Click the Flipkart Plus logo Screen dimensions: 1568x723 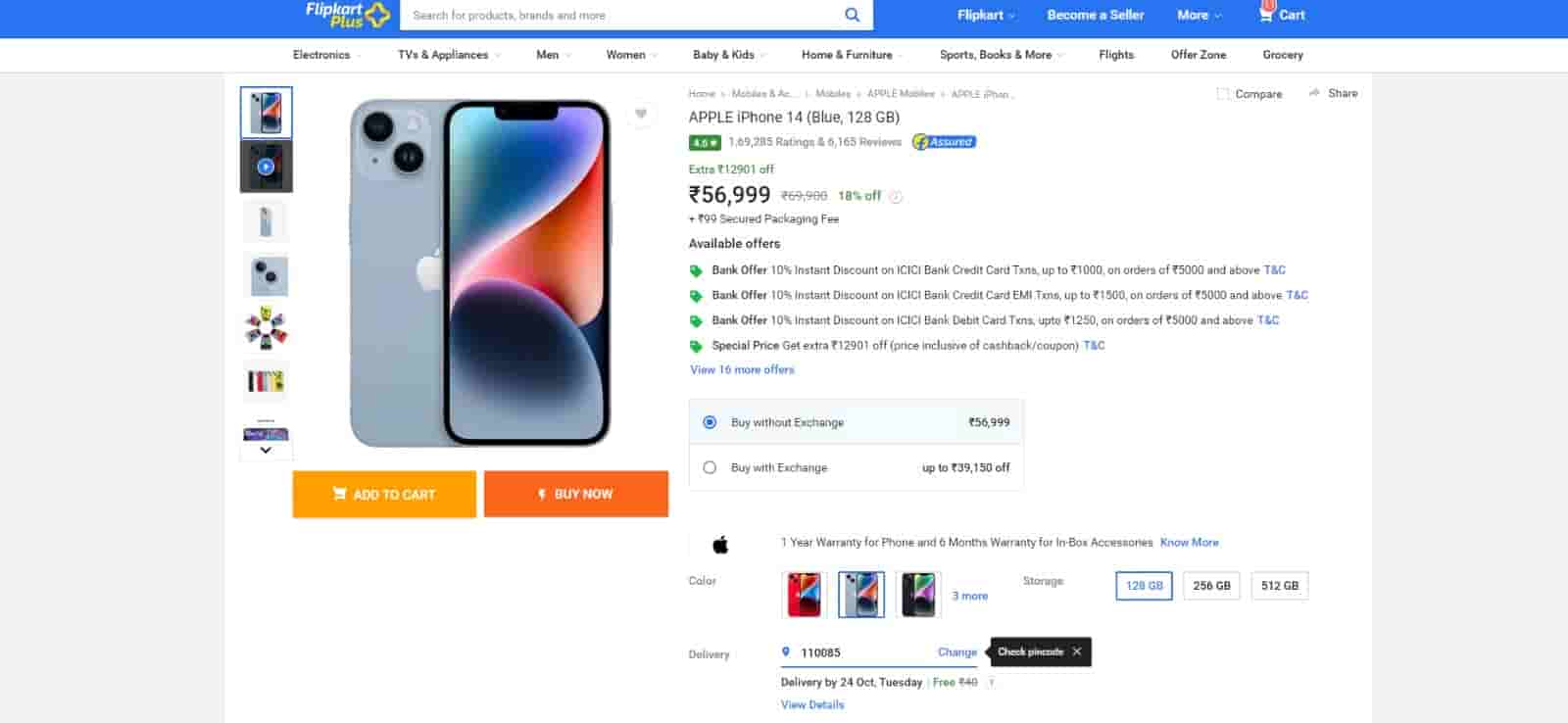point(347,15)
